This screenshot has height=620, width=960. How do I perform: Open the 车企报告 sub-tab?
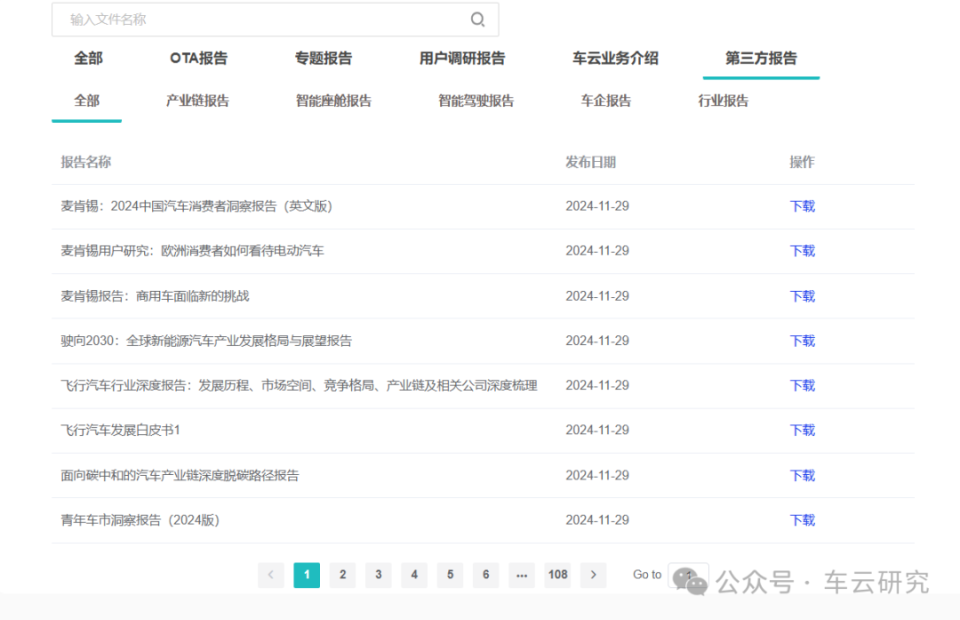(x=606, y=101)
